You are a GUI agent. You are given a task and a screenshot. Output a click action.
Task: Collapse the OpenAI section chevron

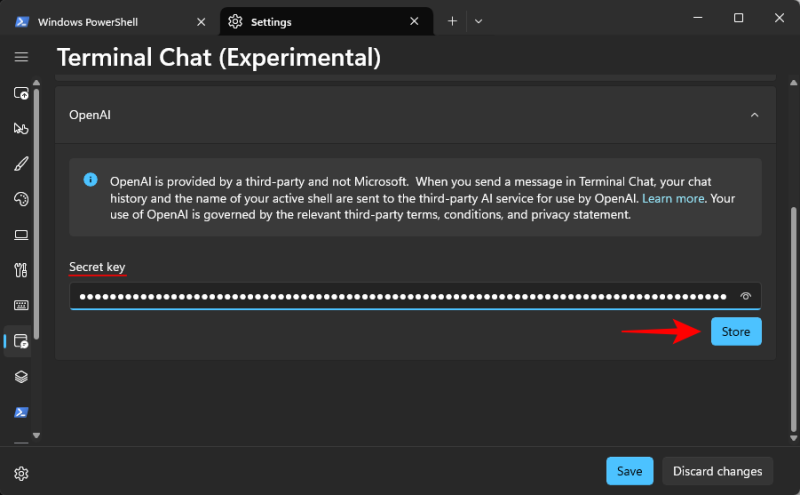click(x=754, y=115)
